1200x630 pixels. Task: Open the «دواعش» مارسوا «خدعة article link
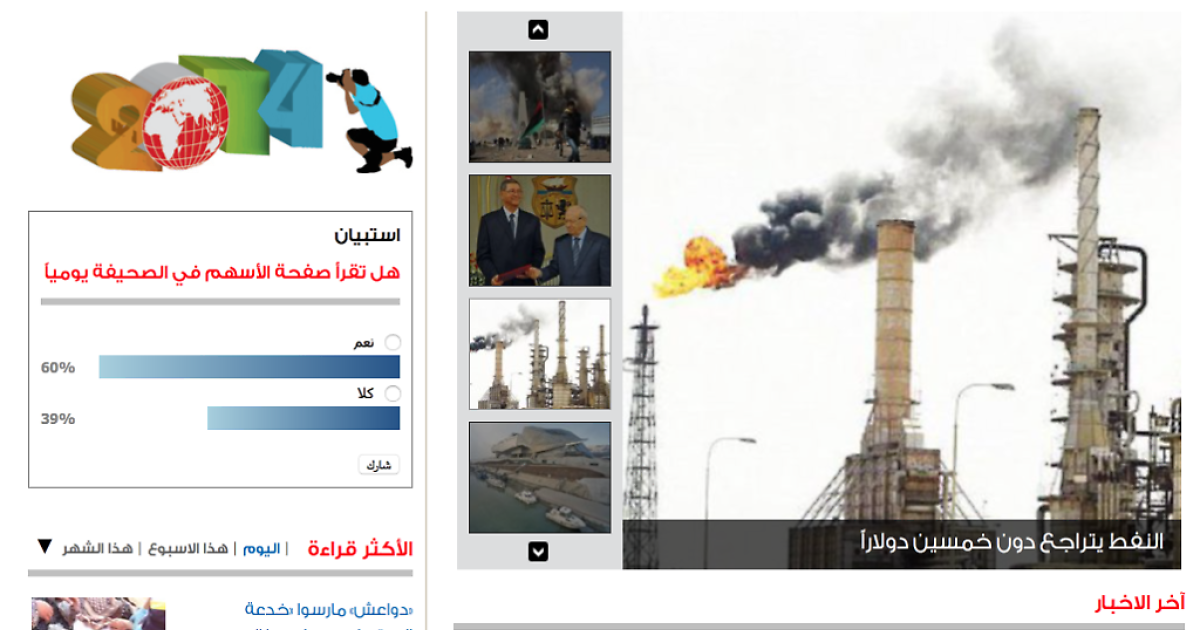pyautogui.click(x=329, y=609)
